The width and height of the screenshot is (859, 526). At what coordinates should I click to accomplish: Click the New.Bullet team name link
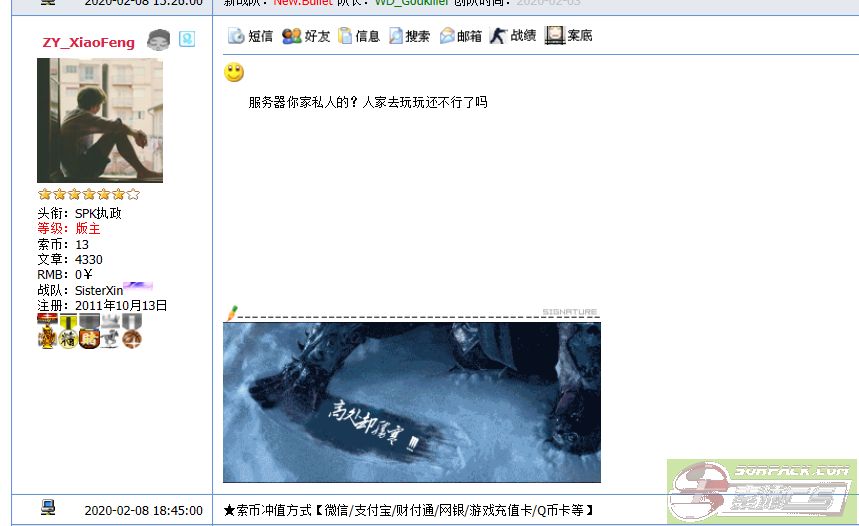[304, 3]
